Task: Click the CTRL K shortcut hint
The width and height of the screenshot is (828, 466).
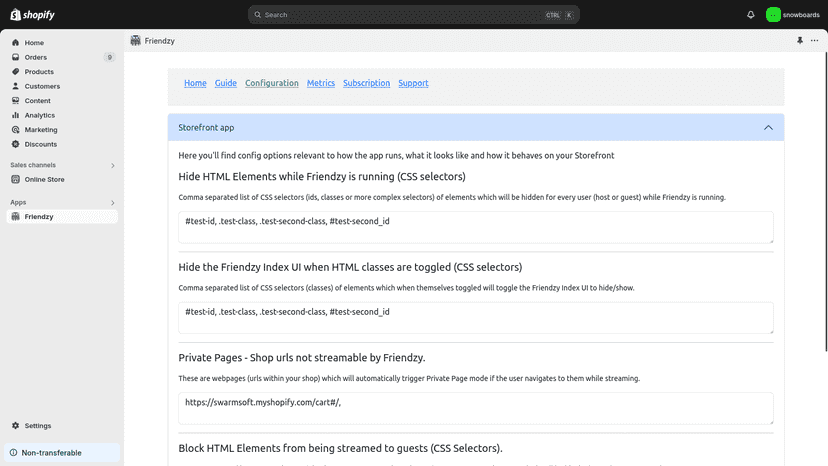Action: pos(559,15)
